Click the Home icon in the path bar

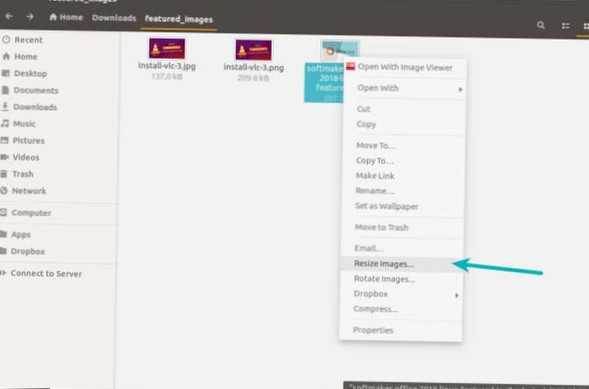(53, 17)
